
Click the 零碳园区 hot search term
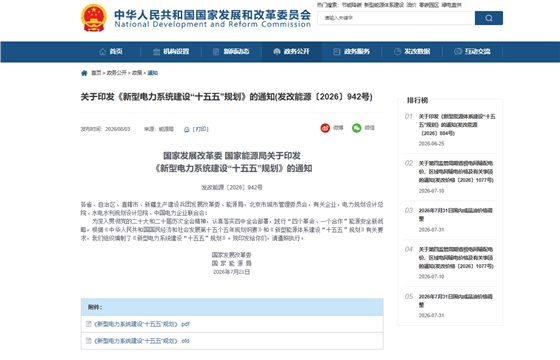point(429,5)
